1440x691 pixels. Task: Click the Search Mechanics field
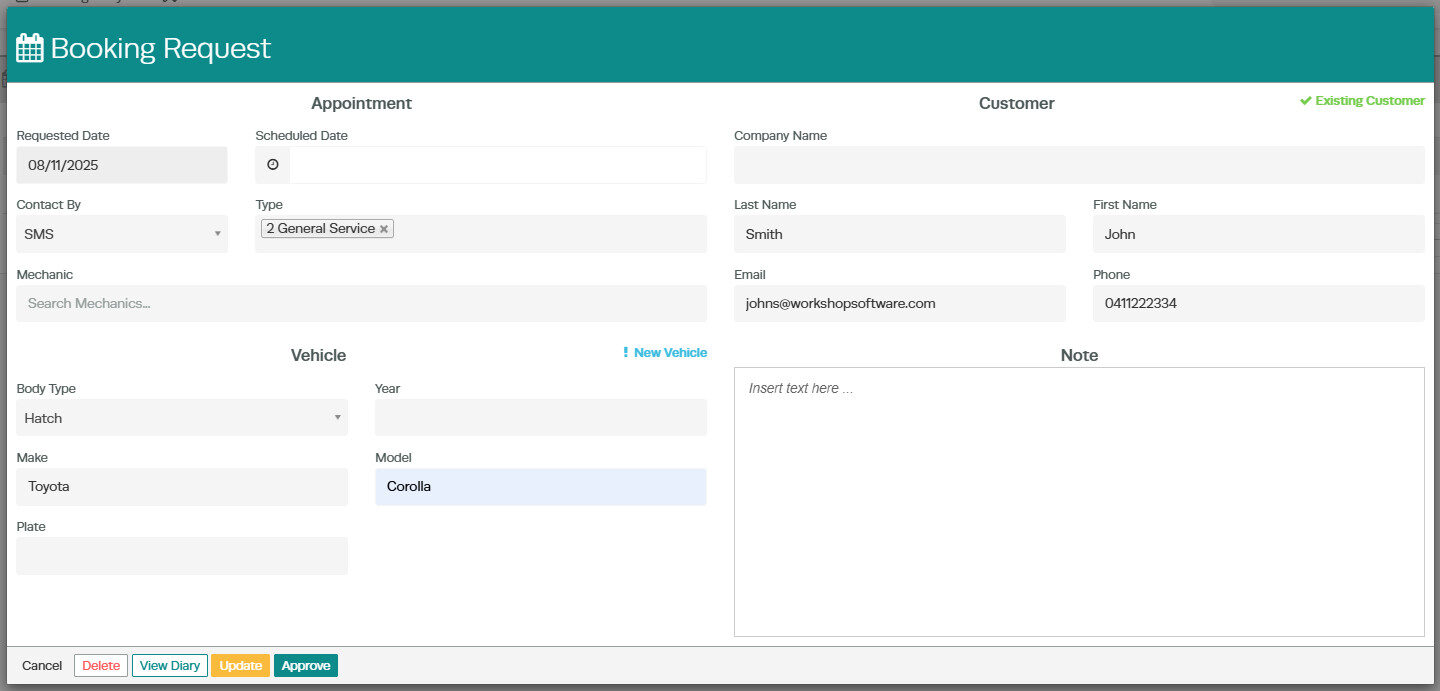click(362, 303)
